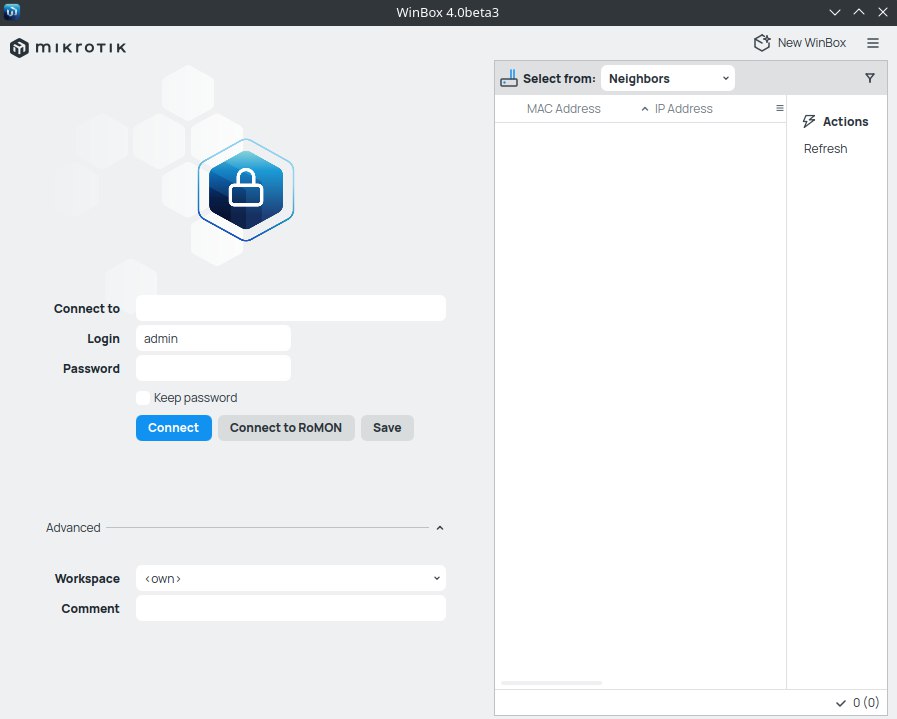Click the blue lock hexagon icon
The image size is (897, 719).
[x=246, y=190]
